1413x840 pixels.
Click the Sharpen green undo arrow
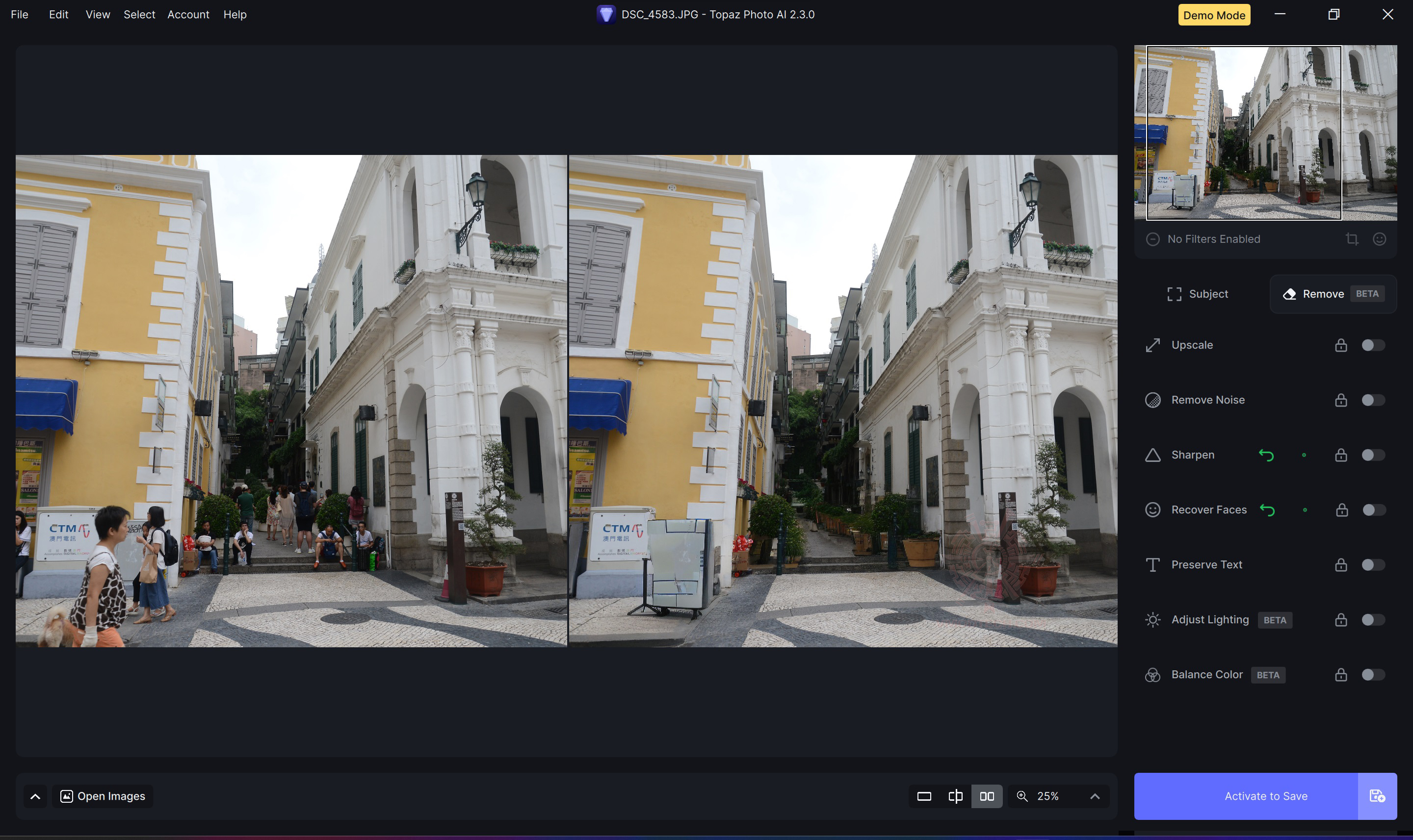[1266, 455]
